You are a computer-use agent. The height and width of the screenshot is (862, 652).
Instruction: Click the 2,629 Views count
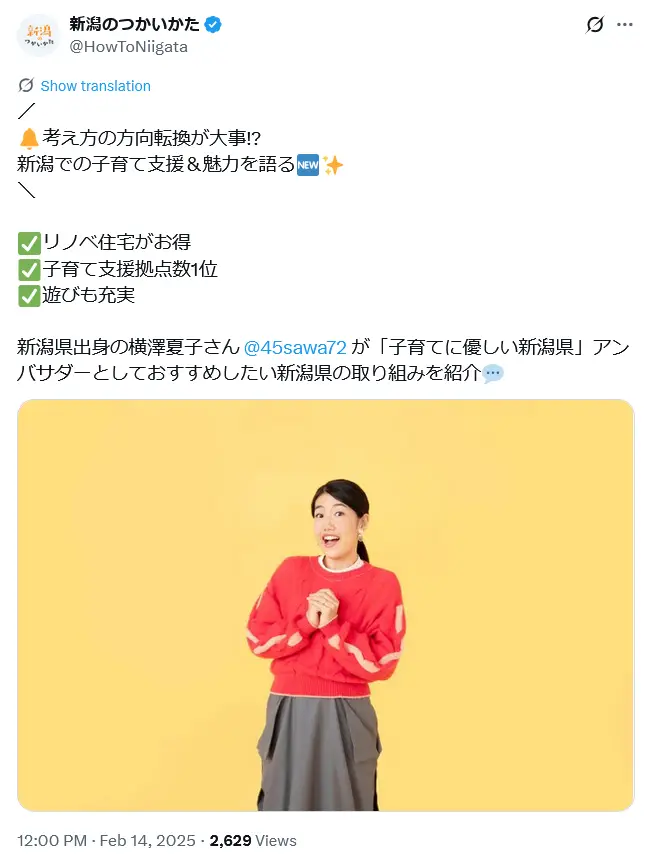point(253,841)
